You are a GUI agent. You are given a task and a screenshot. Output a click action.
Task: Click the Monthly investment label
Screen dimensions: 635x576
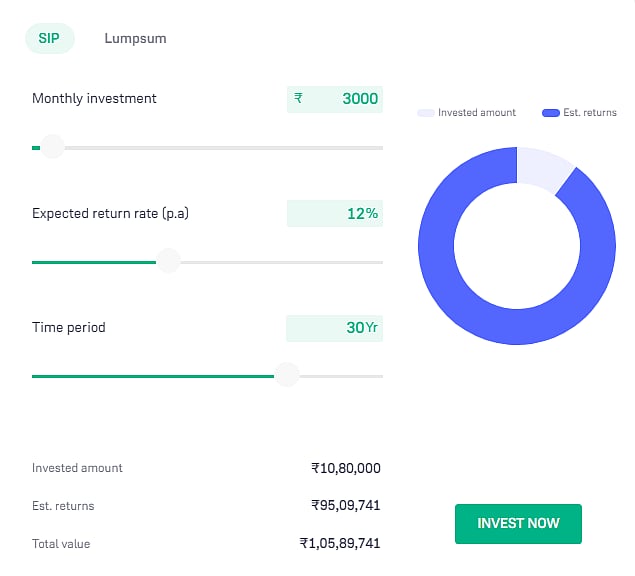[94, 99]
